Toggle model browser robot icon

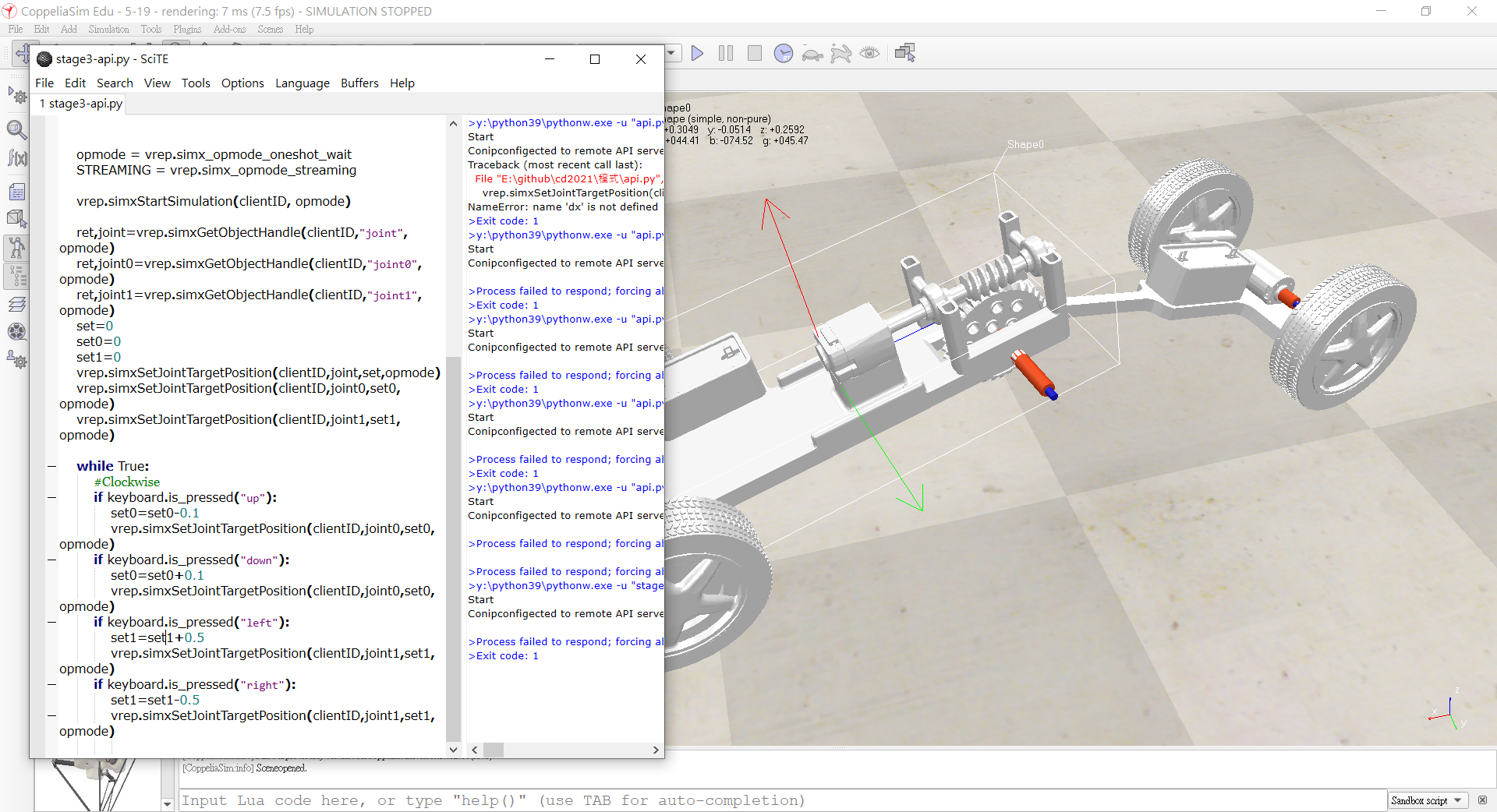pyautogui.click(x=16, y=248)
